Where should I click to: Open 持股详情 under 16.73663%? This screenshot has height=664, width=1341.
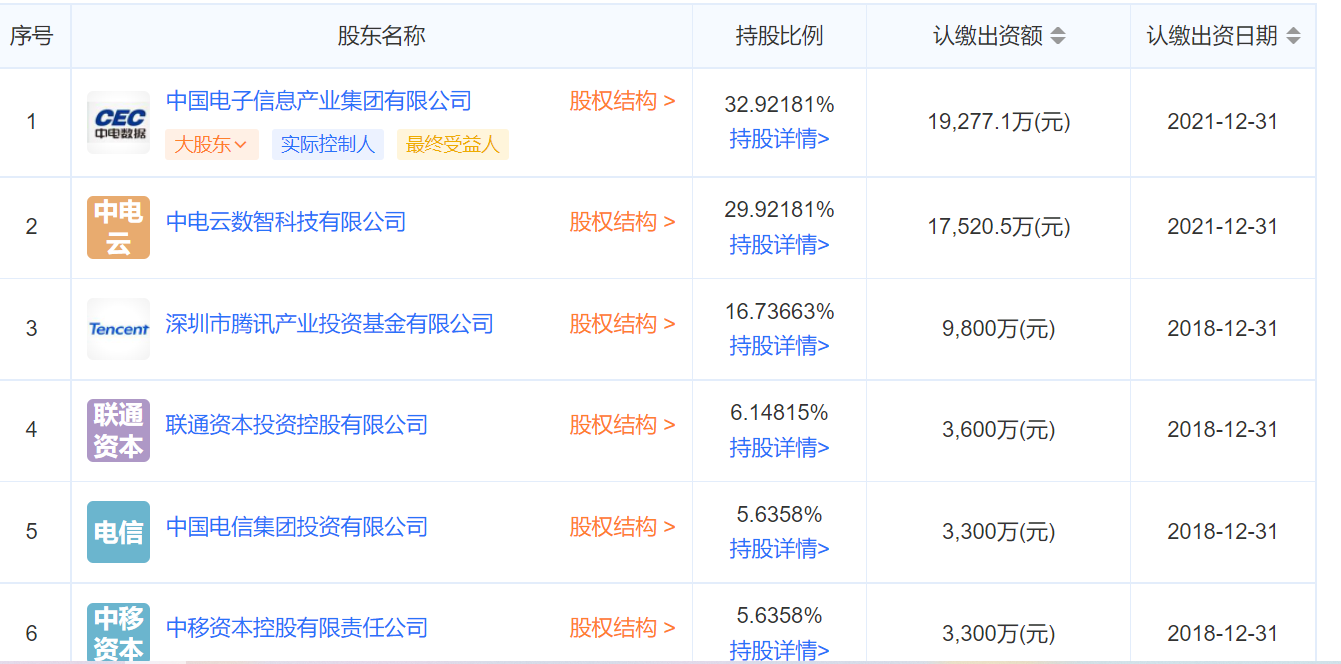click(779, 346)
